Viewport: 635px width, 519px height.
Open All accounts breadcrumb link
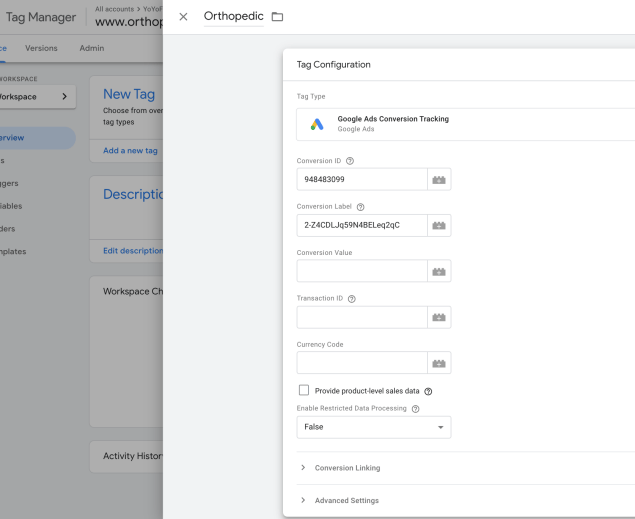114,9
